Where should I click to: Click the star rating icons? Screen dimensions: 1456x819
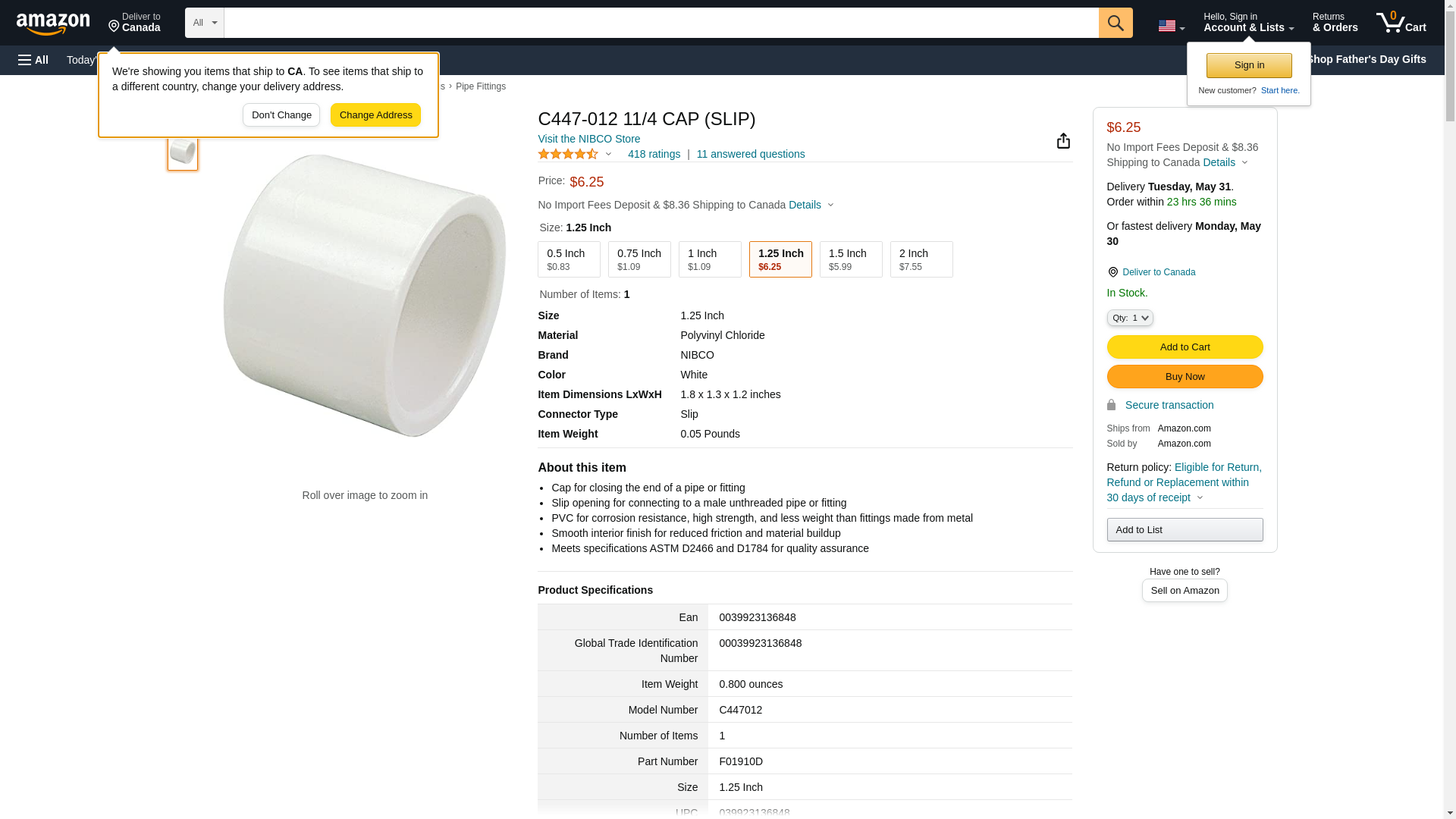pyautogui.click(x=569, y=154)
